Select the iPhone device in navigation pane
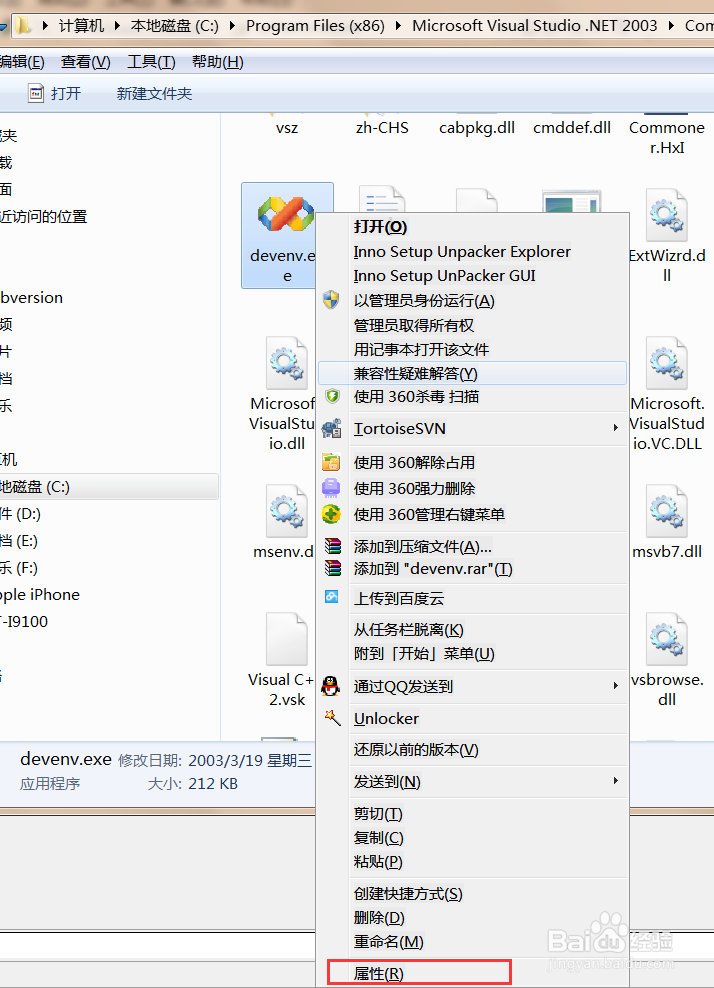This screenshot has width=714, height=988. (x=40, y=595)
